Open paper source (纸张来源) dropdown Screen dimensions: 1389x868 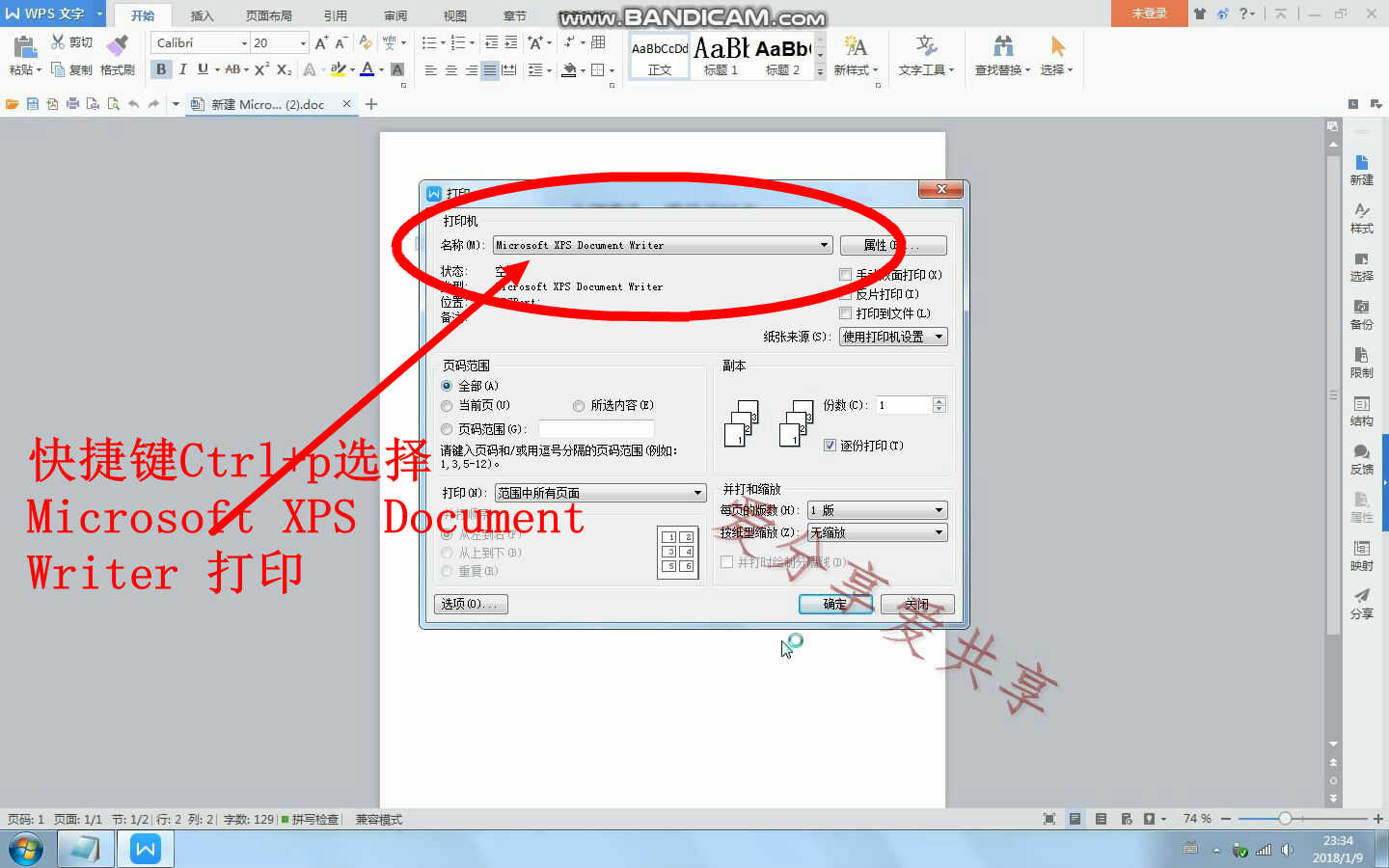coord(893,337)
